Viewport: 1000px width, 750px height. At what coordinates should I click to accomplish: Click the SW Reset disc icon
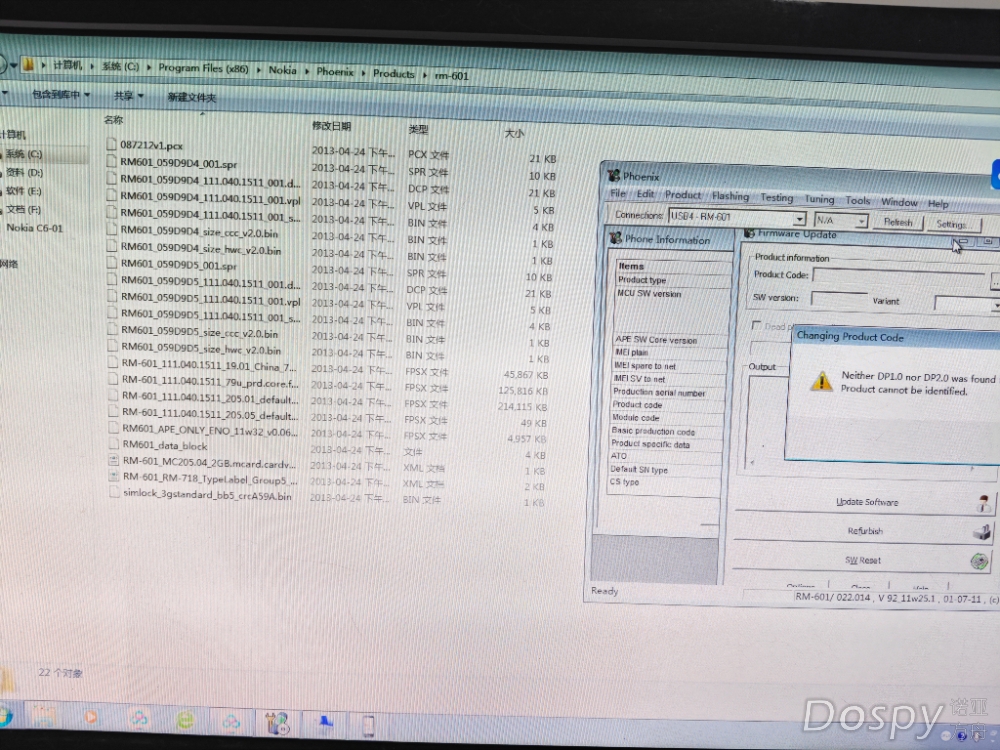(981, 561)
